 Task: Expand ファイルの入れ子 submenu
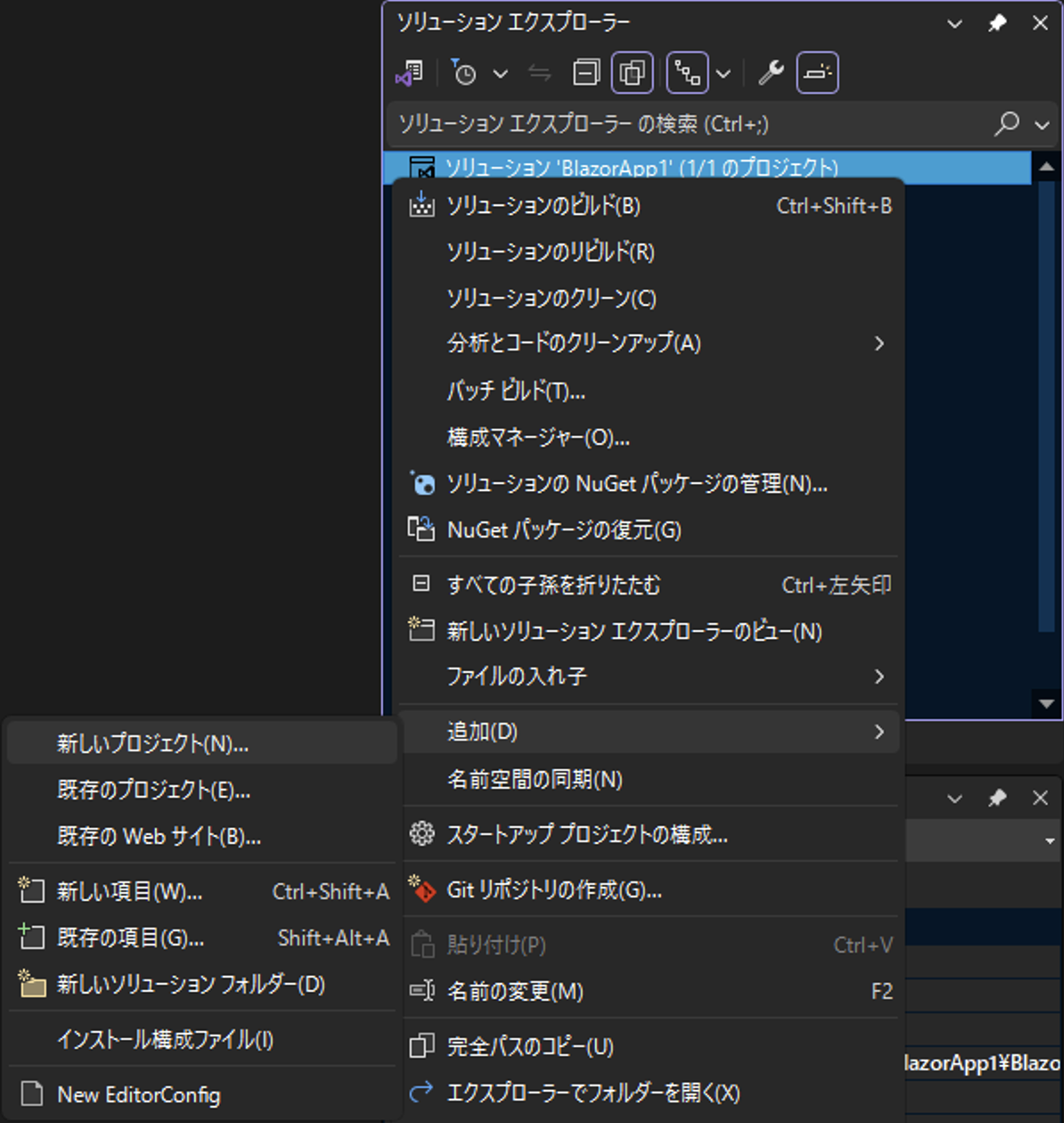click(651, 676)
